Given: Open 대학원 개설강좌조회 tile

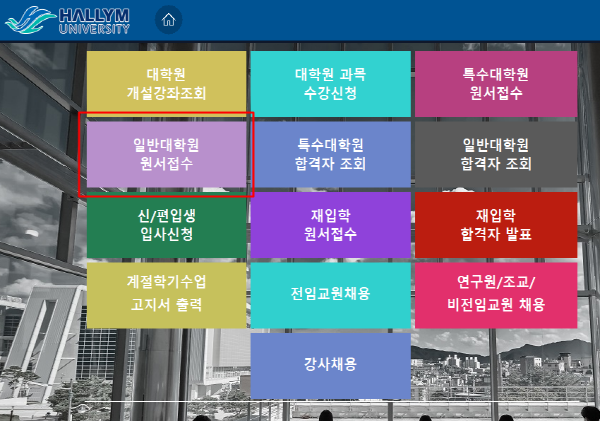Looking at the screenshot, I should click(166, 84).
